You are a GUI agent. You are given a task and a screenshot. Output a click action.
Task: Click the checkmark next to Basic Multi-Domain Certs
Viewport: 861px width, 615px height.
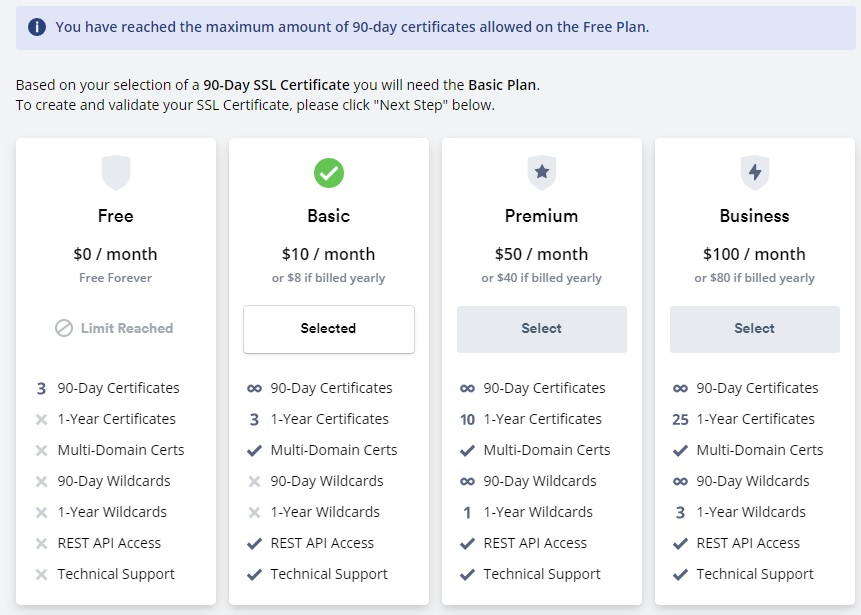(254, 450)
